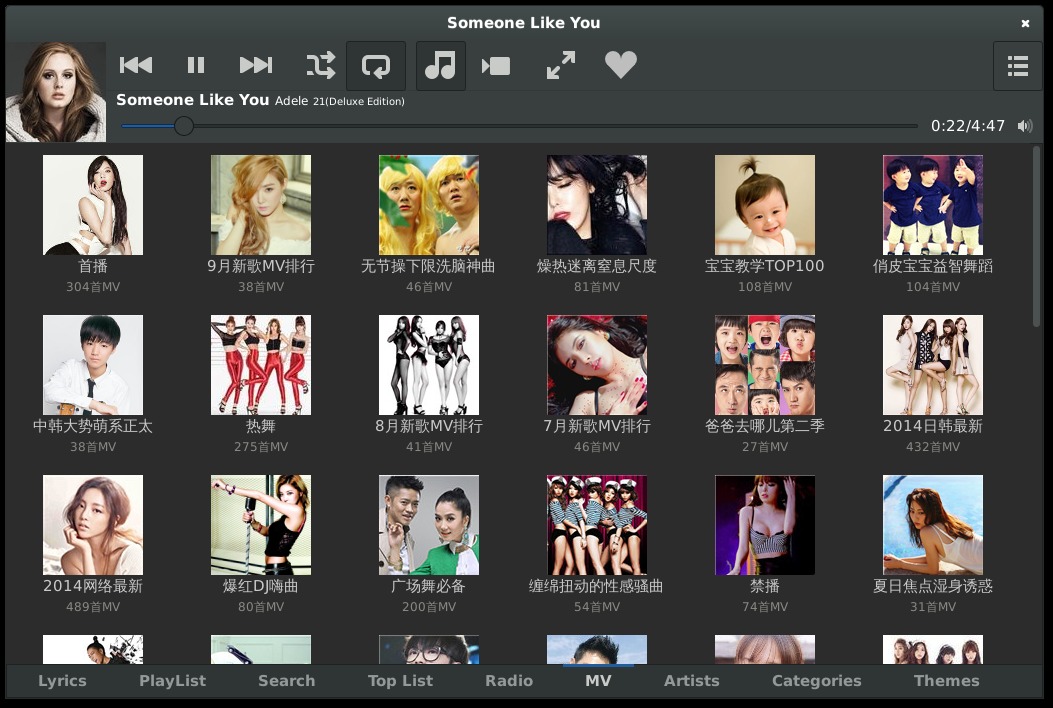Viewport: 1053px width, 708px height.
Task: Open the Lyrics tab
Action: click(x=62, y=680)
